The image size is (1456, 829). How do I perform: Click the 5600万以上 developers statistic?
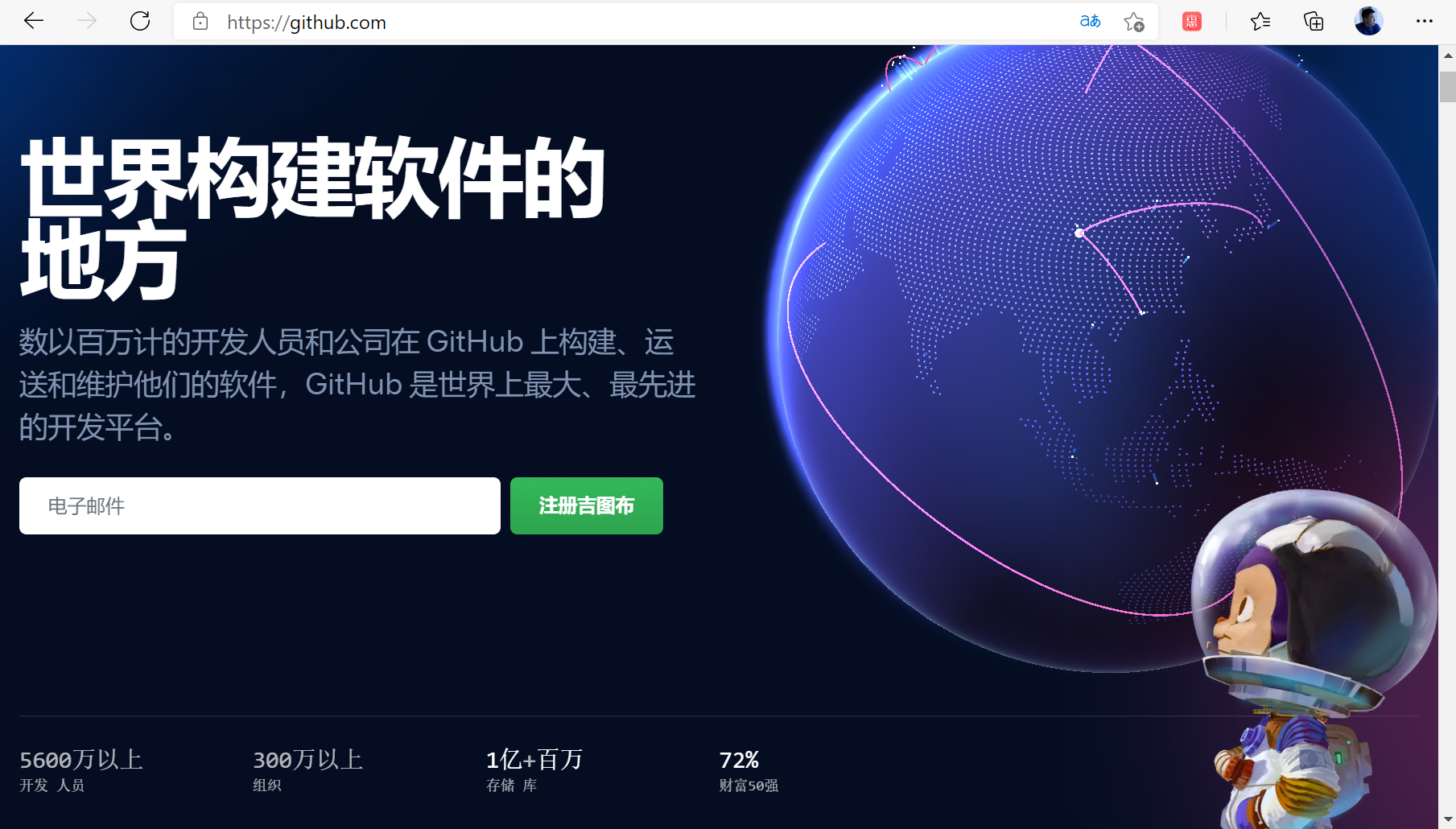81,770
